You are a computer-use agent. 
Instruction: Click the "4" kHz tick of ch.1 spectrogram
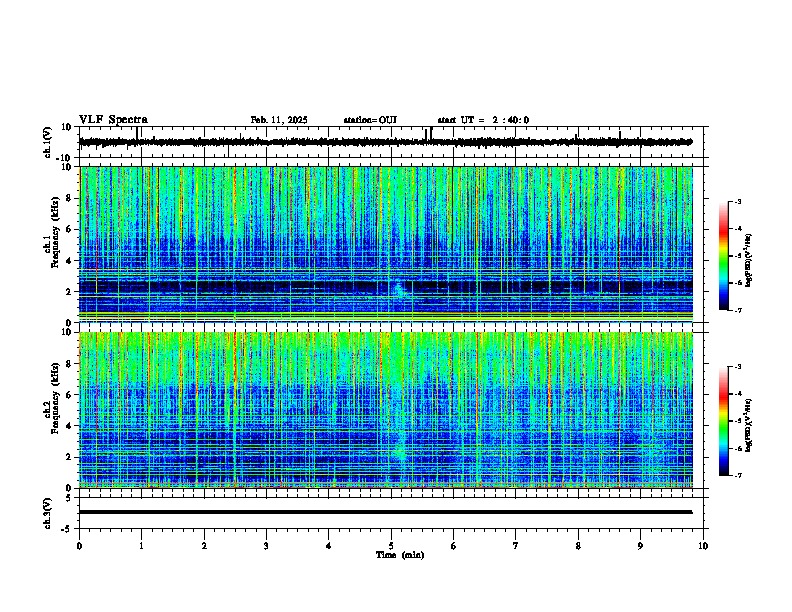coord(69,261)
